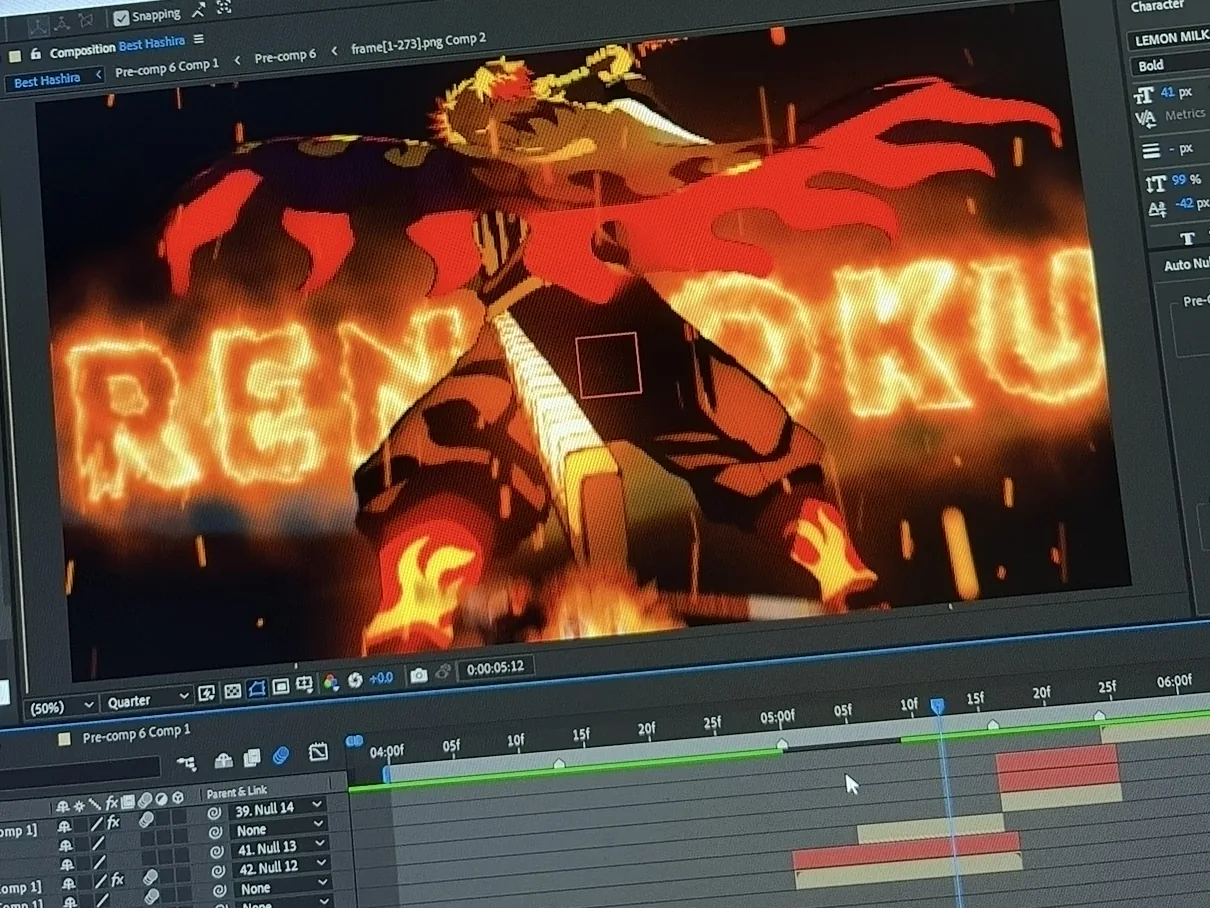Screen dimensions: 1210x908
Task: Click the blue current time indicator handle
Action: (x=937, y=706)
